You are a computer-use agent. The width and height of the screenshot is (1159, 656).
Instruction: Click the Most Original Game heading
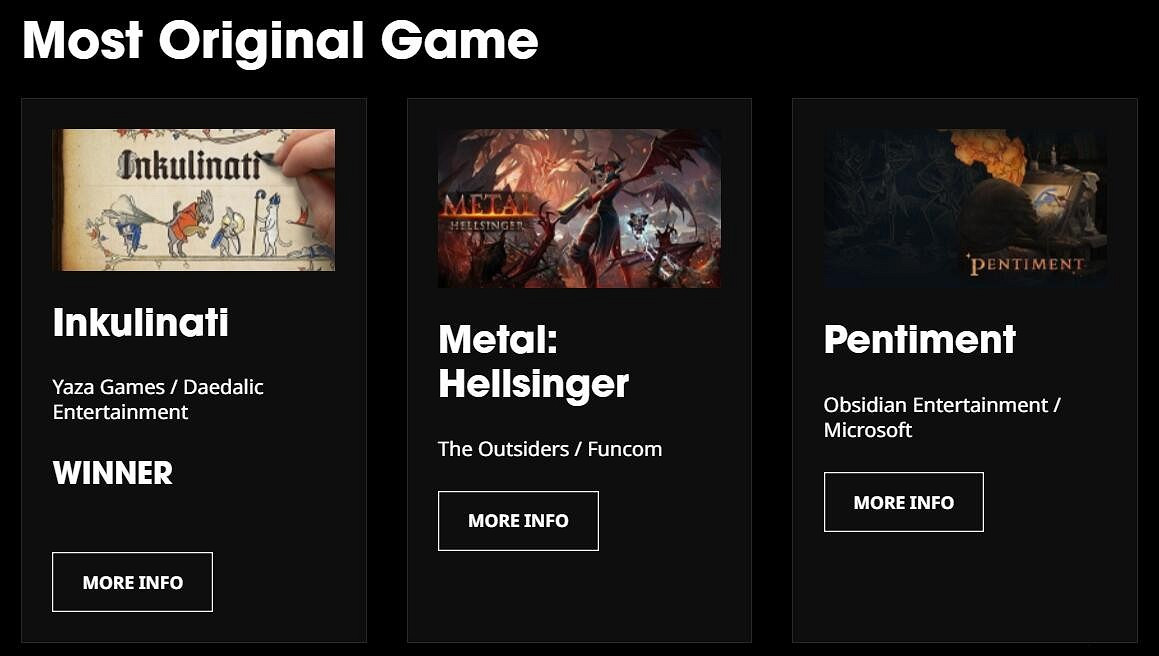pos(280,40)
